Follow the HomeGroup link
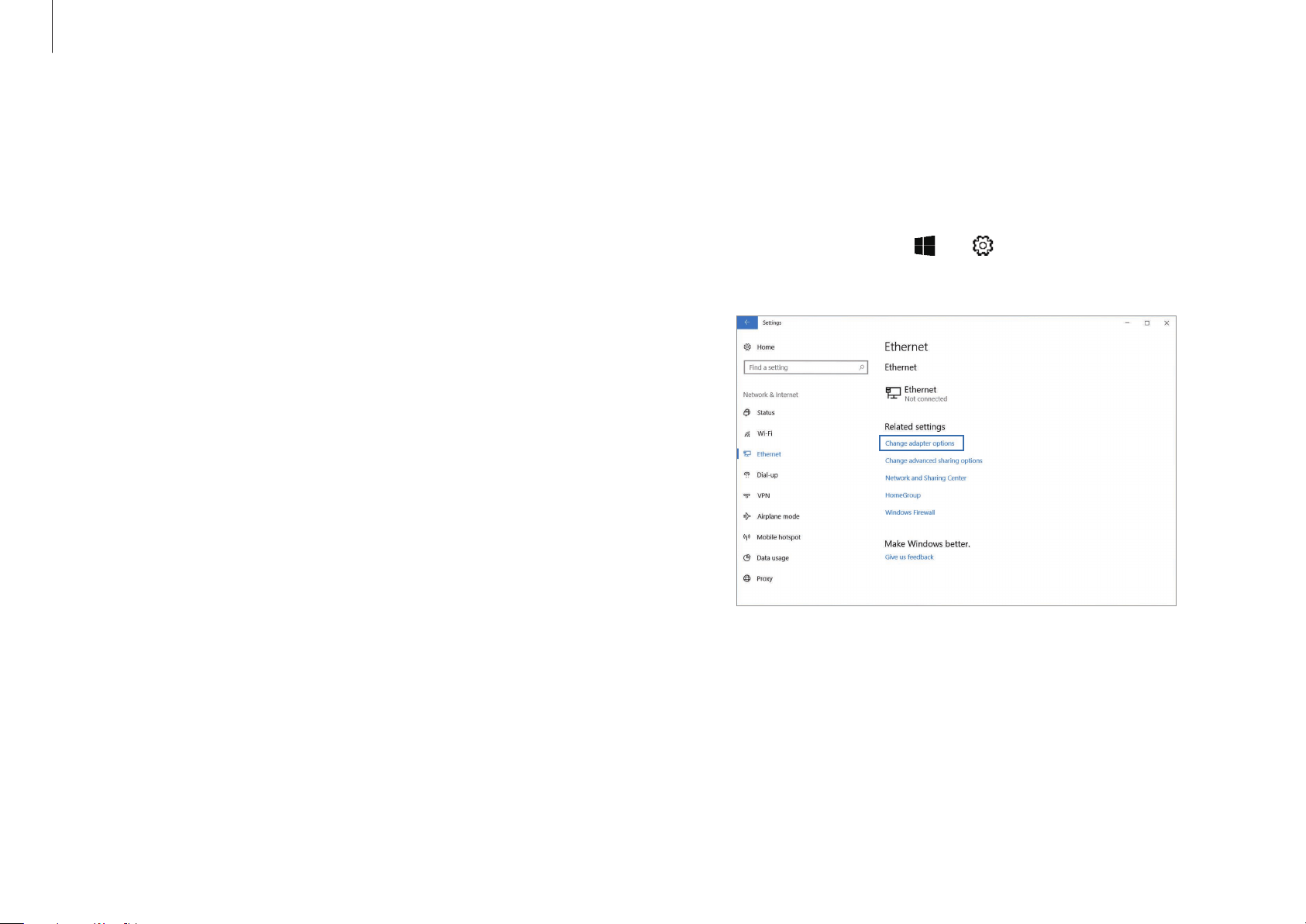The image size is (1306, 924). [903, 495]
